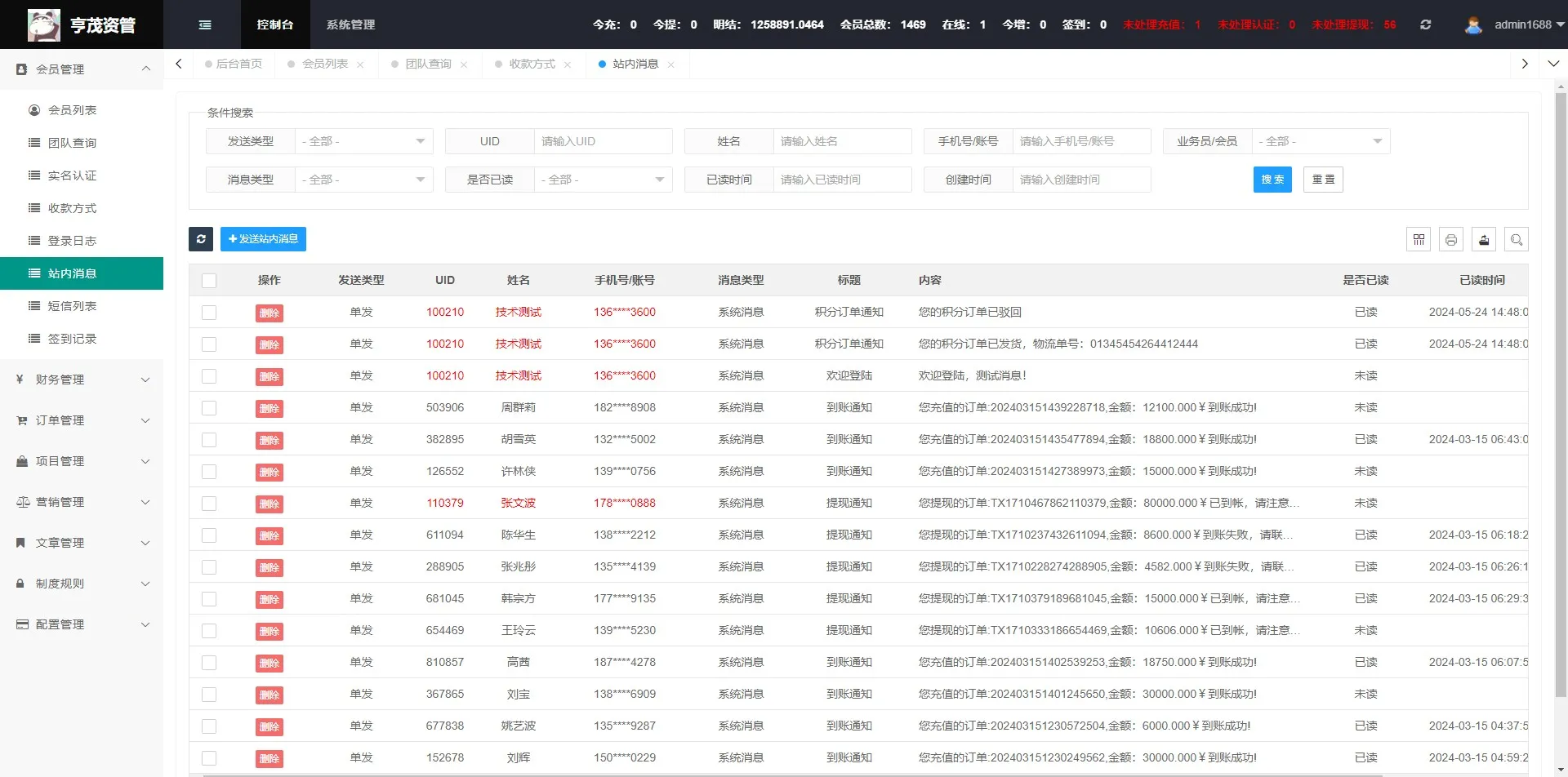
Task: Click the UID input field
Action: [x=602, y=141]
